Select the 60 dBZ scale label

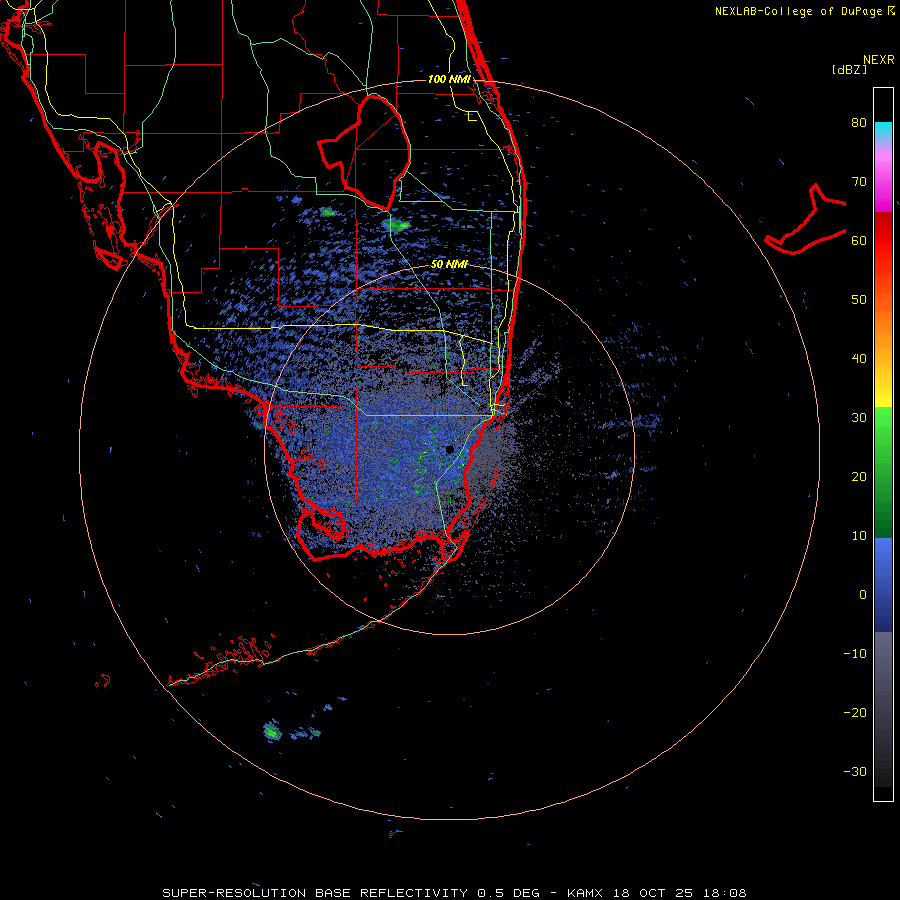859,240
